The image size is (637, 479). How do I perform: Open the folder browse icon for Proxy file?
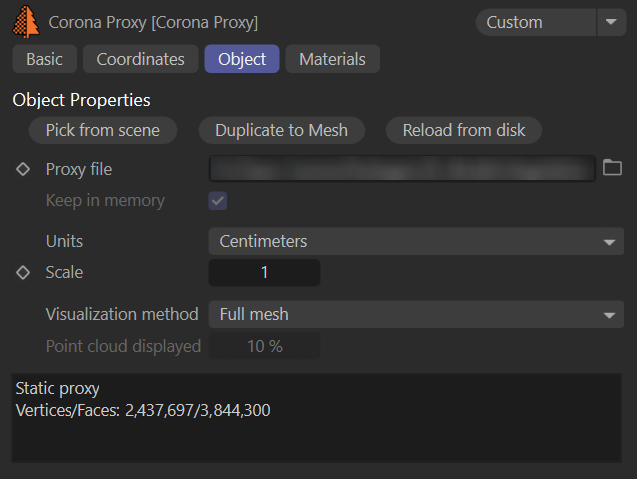click(x=612, y=167)
